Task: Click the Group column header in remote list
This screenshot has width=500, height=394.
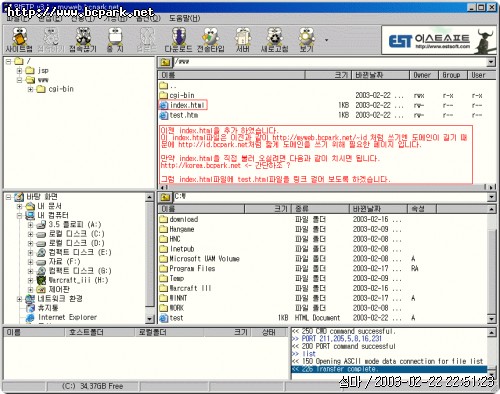Action: tap(453, 75)
